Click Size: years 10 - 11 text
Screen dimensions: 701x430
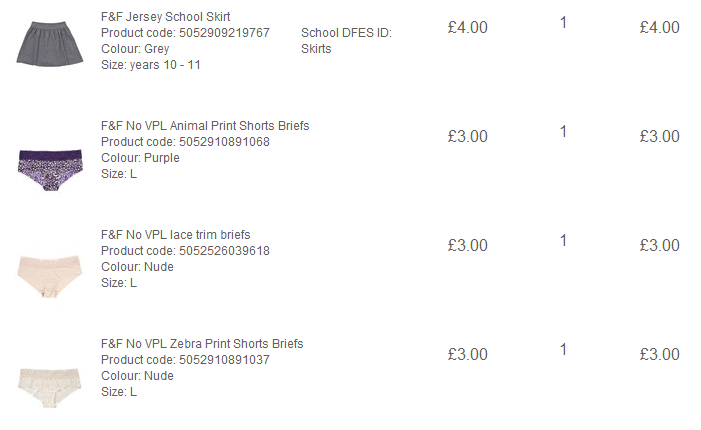tap(151, 65)
